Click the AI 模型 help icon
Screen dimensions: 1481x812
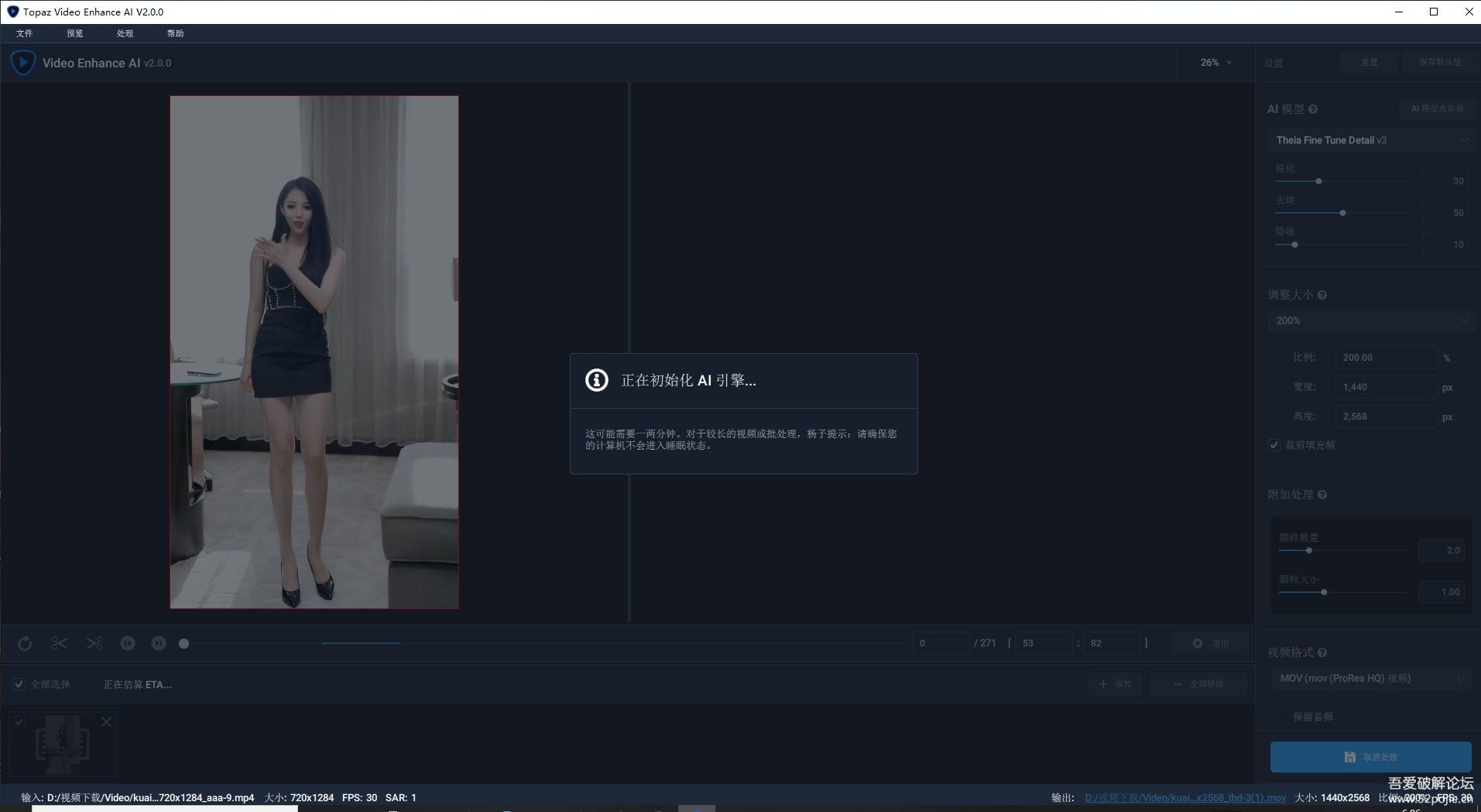[x=1314, y=109]
